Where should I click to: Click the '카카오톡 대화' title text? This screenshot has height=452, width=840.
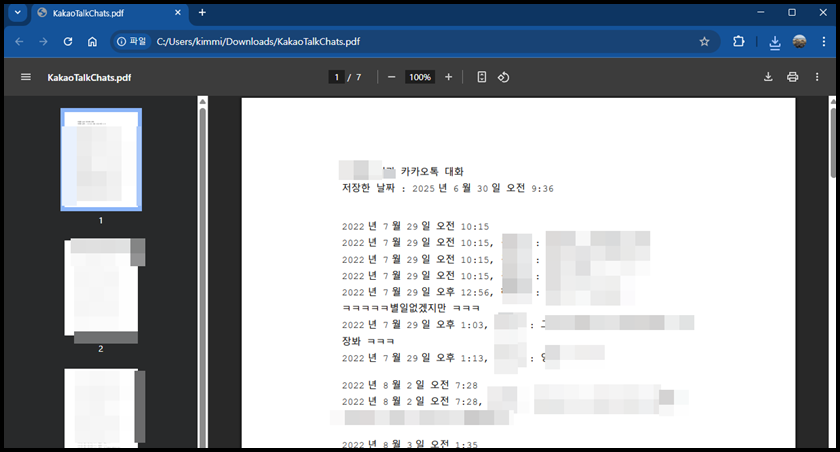click(432, 171)
